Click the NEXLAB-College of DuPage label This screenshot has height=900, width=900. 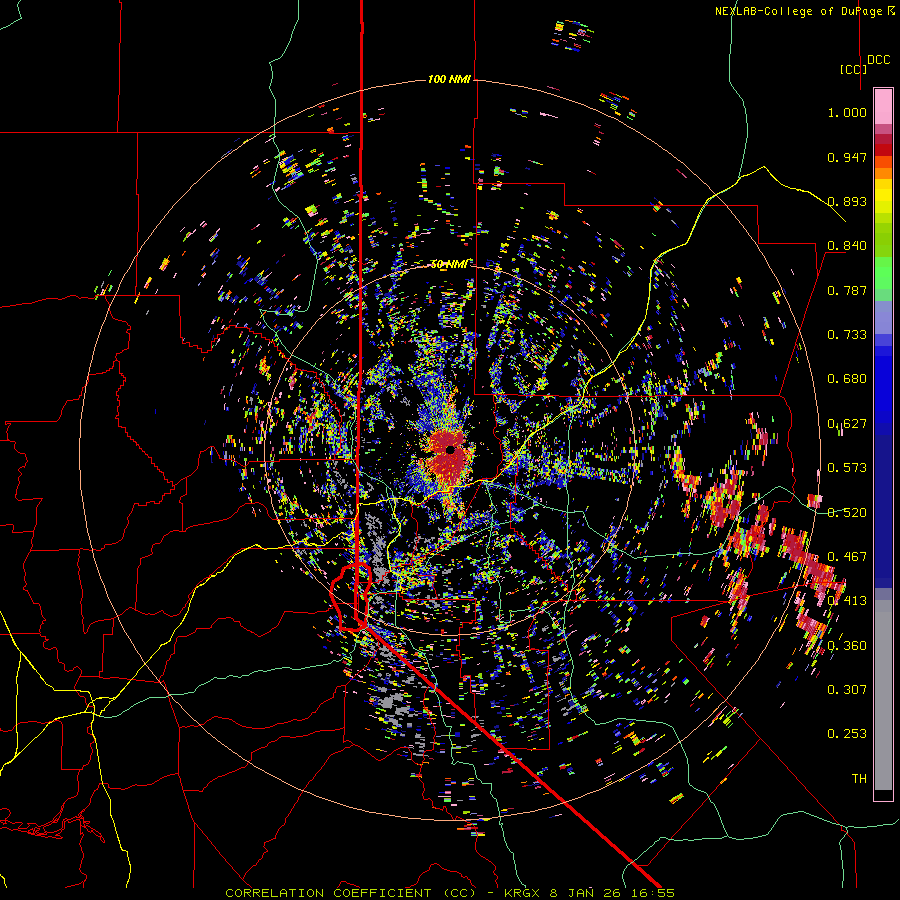(799, 11)
